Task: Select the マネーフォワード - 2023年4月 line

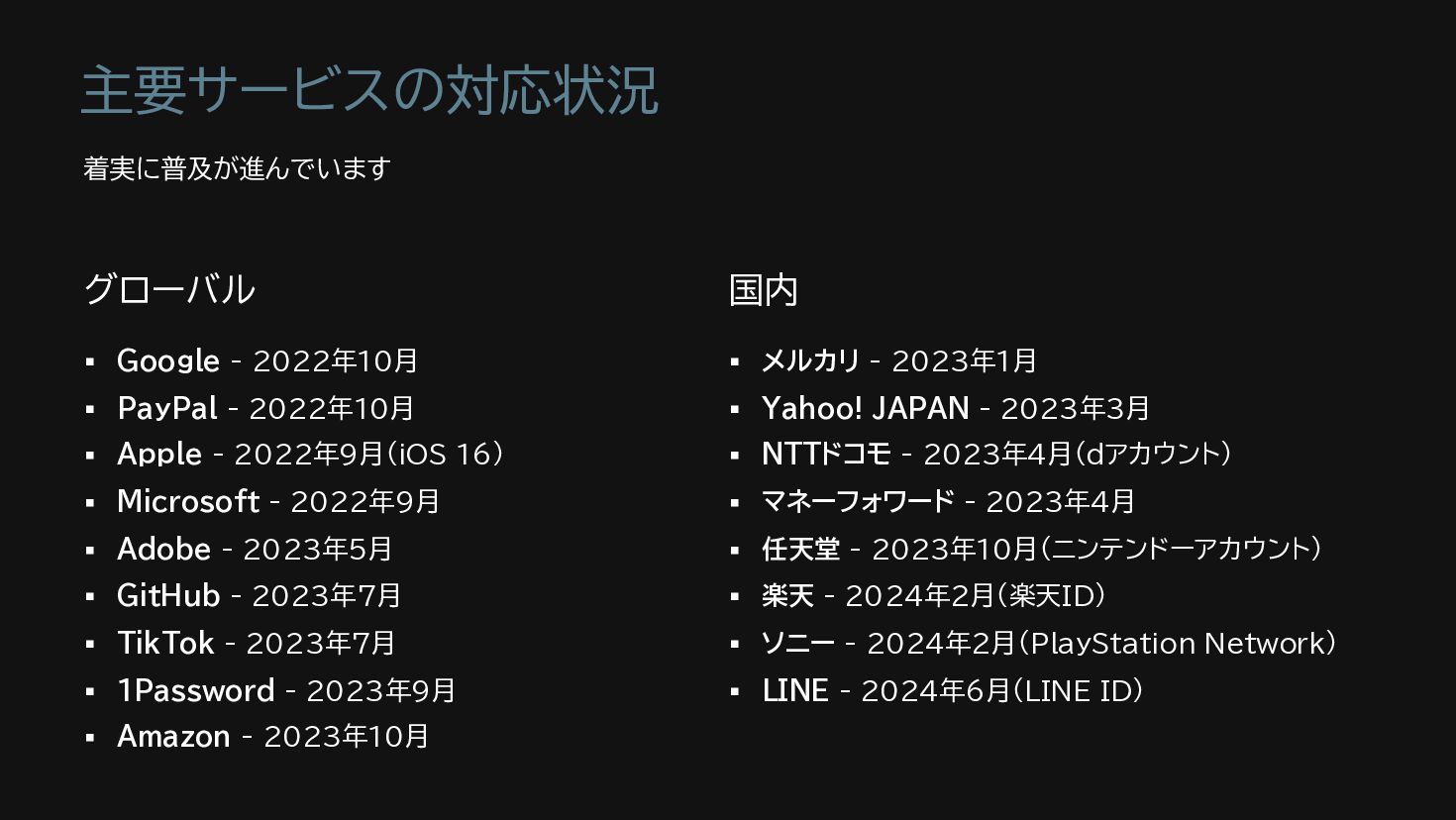Action: tap(948, 501)
